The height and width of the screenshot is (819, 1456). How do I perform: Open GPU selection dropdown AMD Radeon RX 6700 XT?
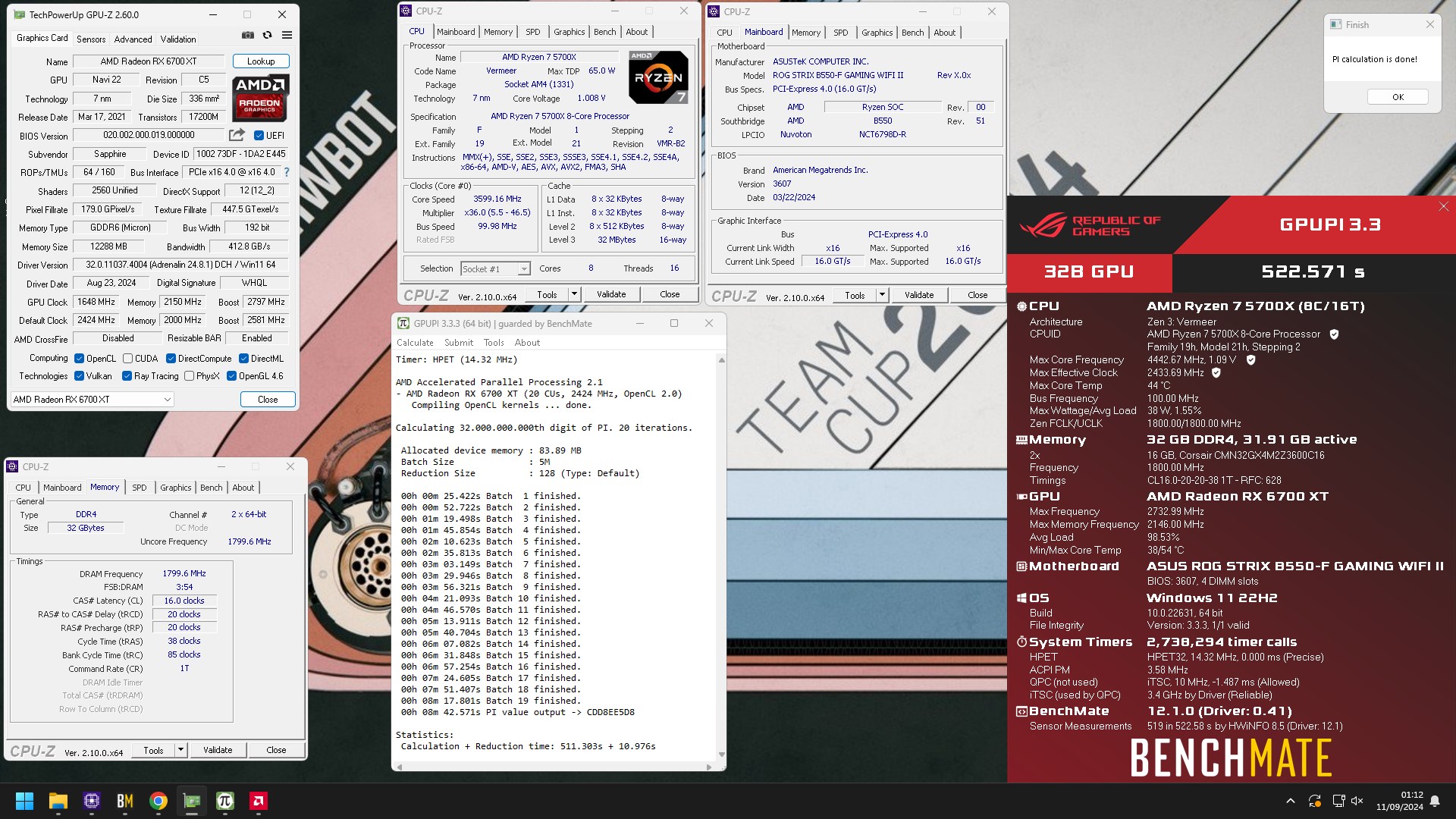93,400
